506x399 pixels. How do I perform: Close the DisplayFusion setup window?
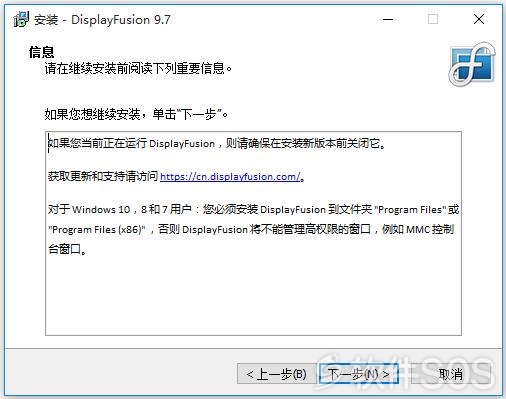[x=479, y=19]
